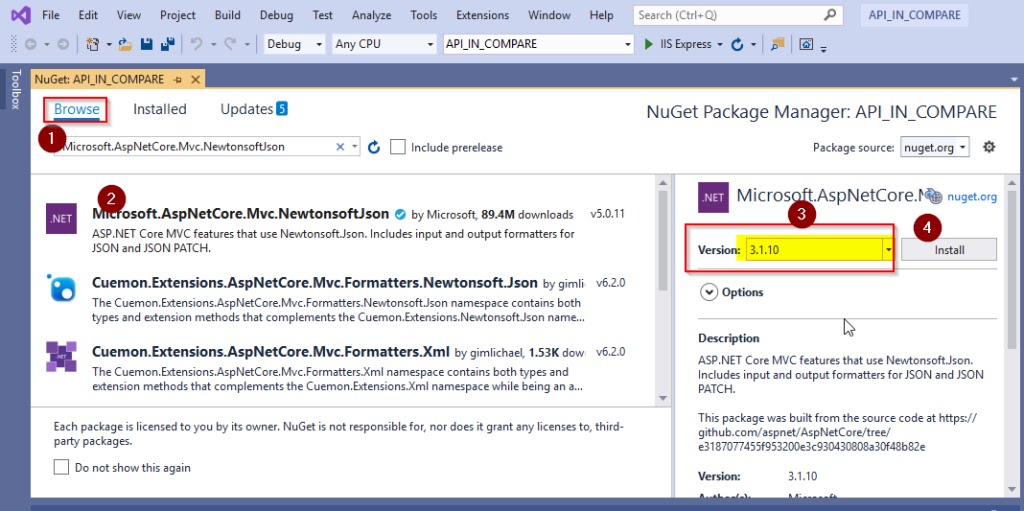Click the .NET icon in package details pane
Image resolution: width=1024 pixels, height=511 pixels.
(x=714, y=198)
